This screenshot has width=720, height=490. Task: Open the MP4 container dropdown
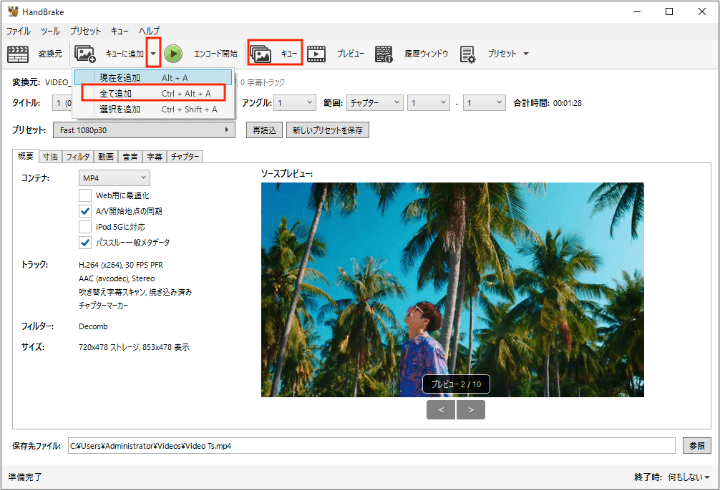click(114, 177)
